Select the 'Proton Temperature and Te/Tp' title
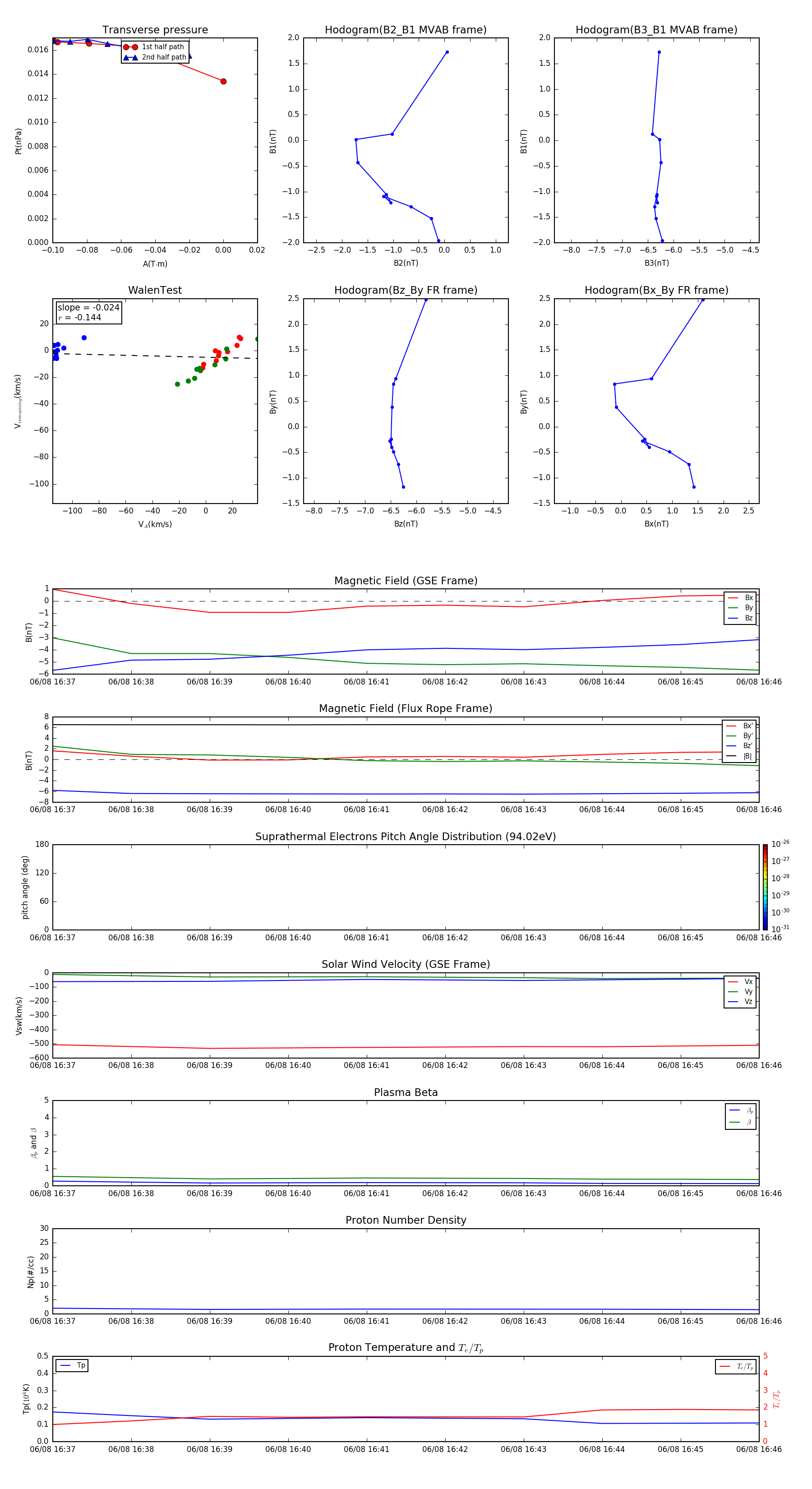The height and width of the screenshot is (1489, 812). pyautogui.click(x=406, y=1348)
